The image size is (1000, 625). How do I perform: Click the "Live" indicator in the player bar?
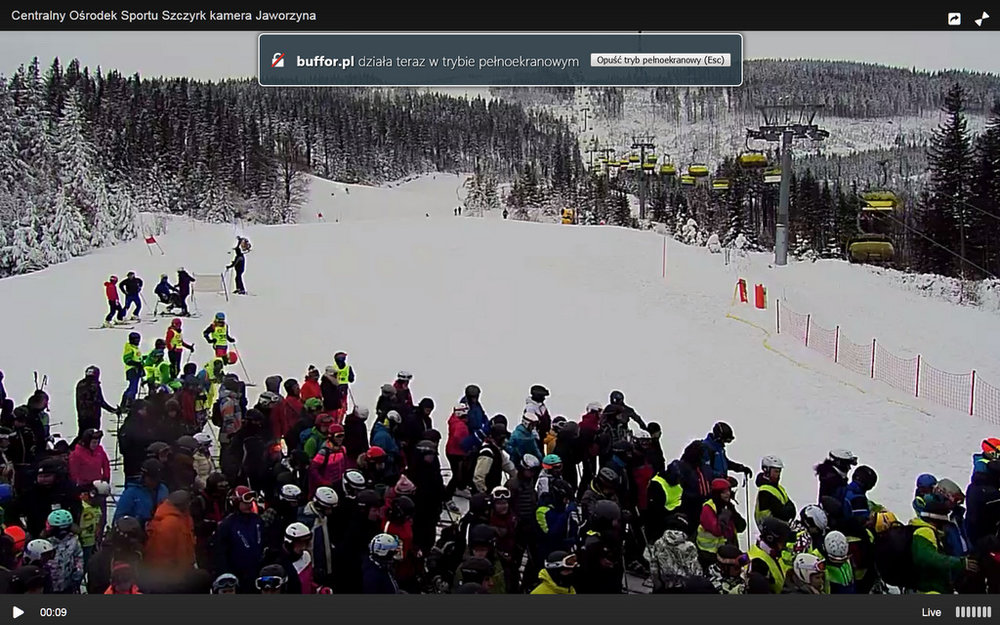pyautogui.click(x=931, y=612)
